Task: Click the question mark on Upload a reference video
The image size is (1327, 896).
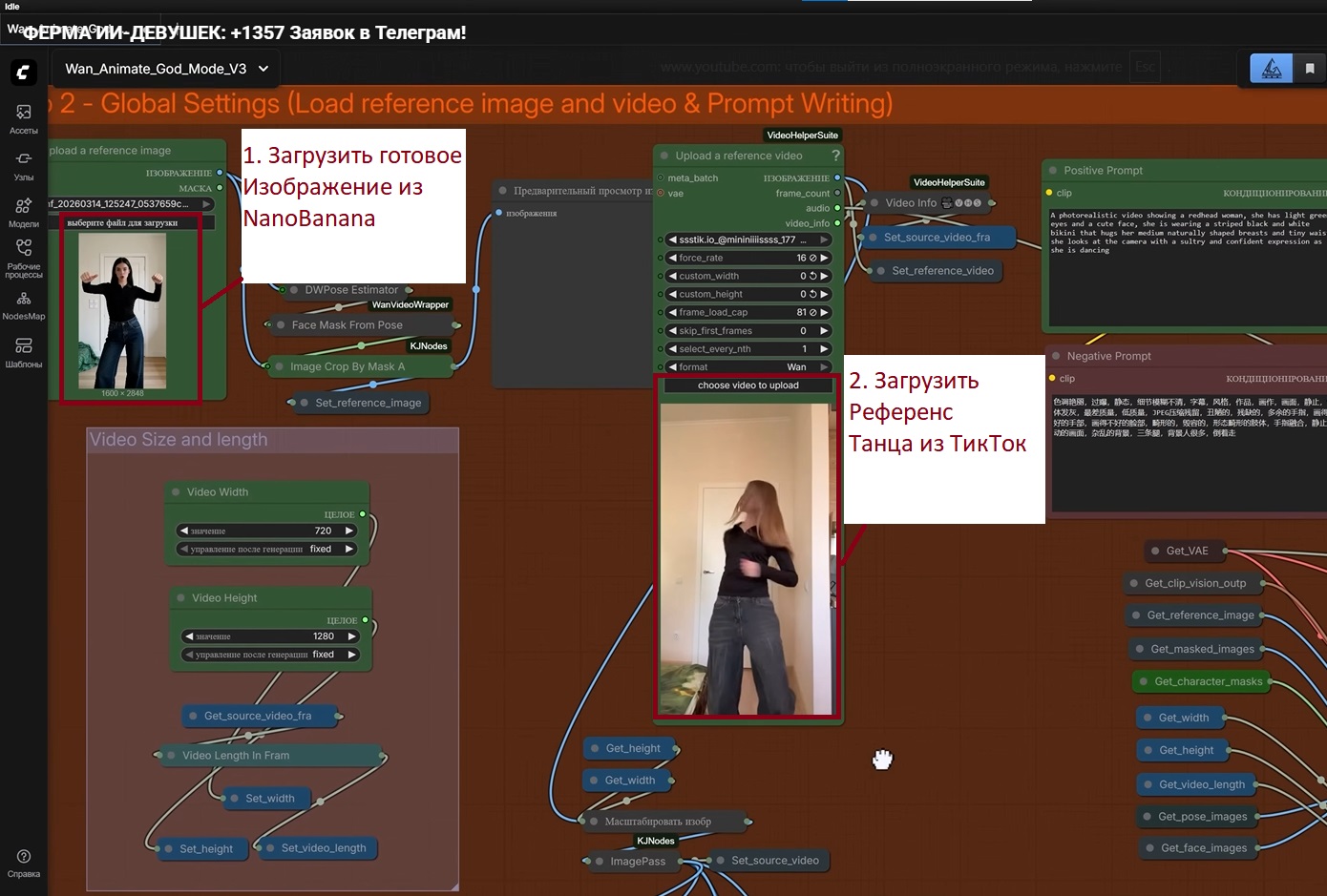Action: pos(836,156)
